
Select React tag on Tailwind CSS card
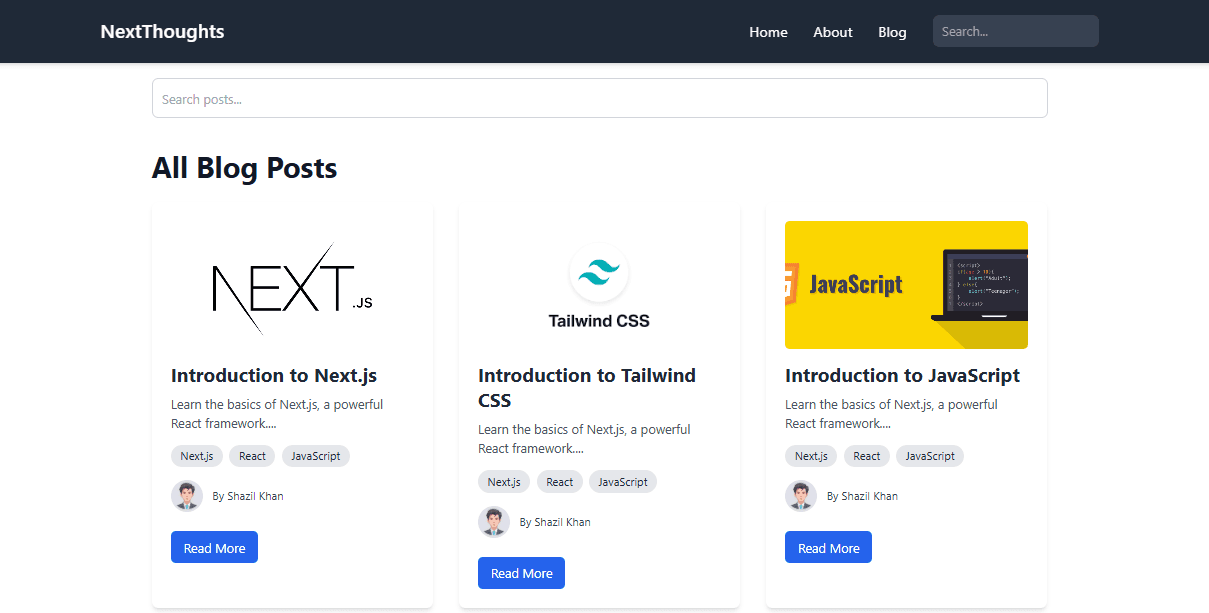click(559, 482)
